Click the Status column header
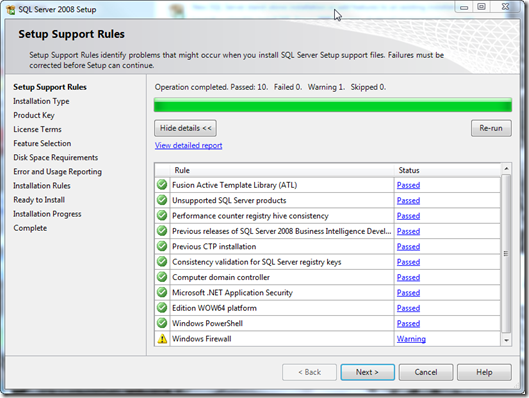 pos(447,170)
